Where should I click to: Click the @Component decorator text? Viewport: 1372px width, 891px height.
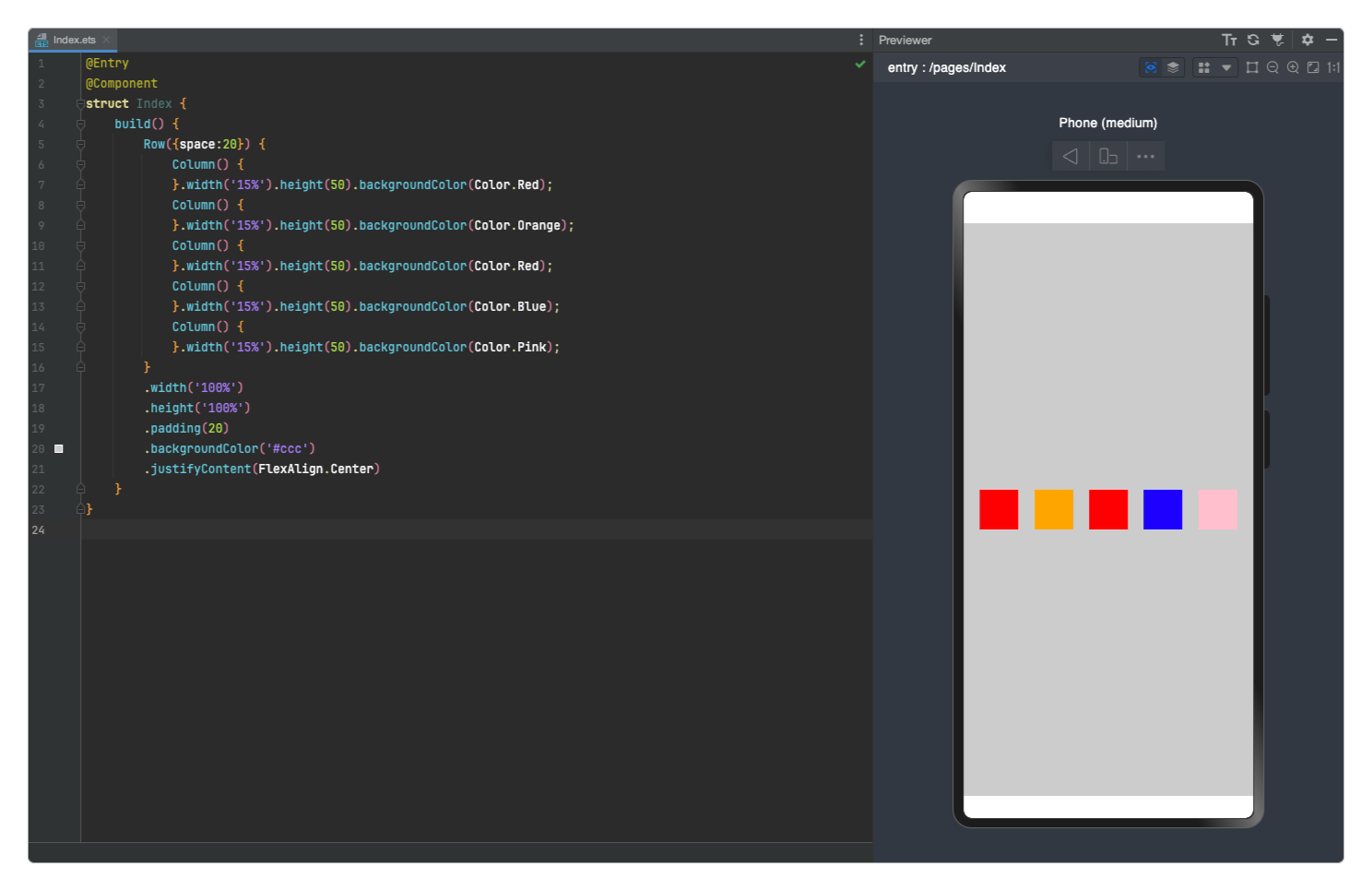122,83
